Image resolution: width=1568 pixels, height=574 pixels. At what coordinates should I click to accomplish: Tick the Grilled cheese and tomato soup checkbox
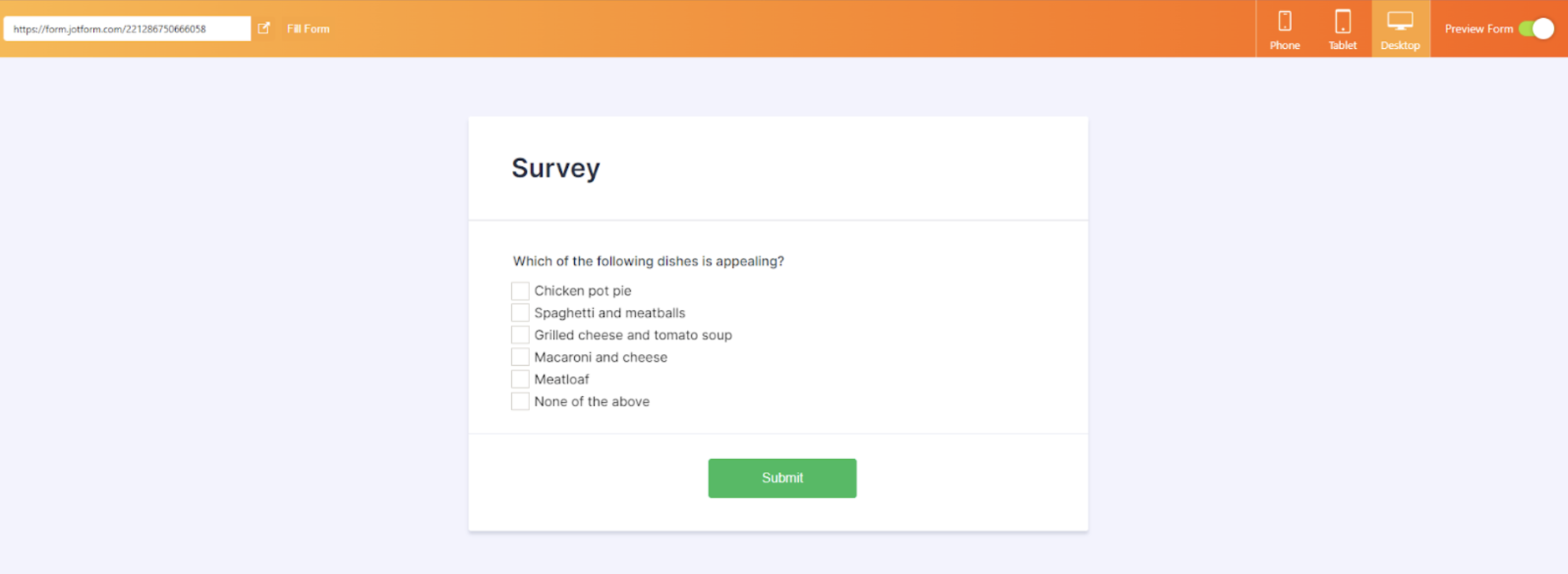click(520, 335)
